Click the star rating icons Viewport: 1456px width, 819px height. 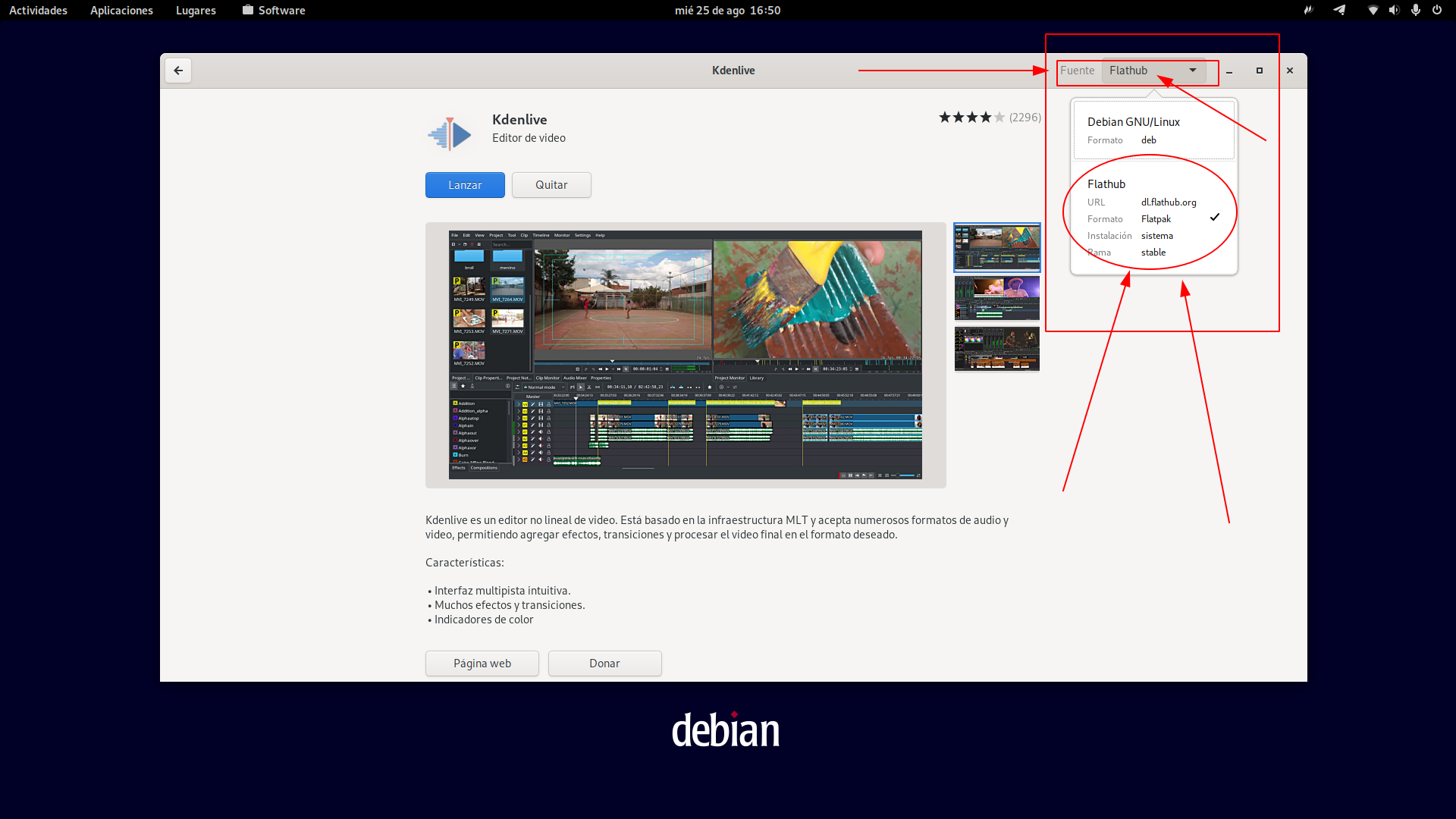[x=971, y=118]
